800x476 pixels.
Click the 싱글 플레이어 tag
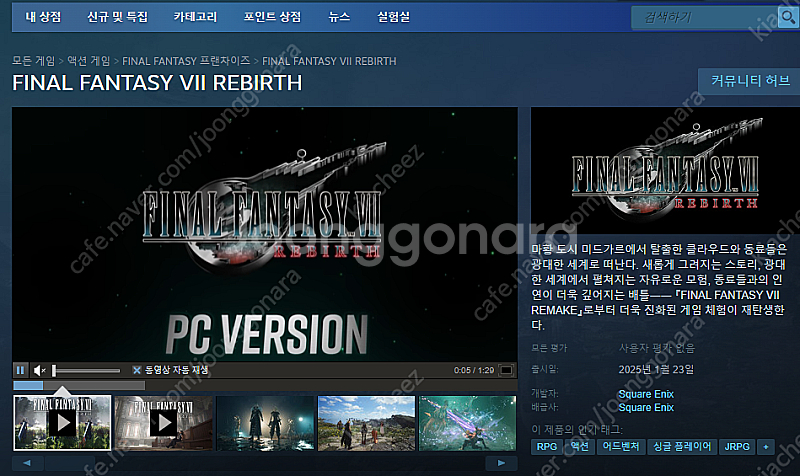click(x=682, y=446)
